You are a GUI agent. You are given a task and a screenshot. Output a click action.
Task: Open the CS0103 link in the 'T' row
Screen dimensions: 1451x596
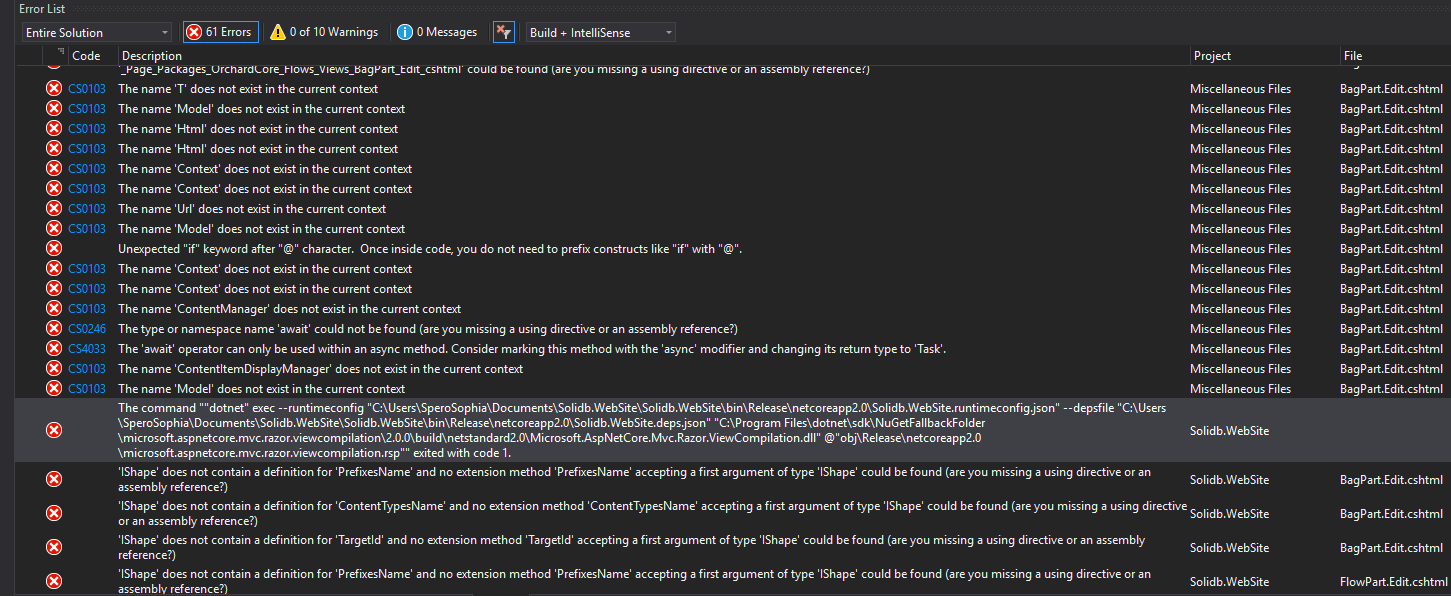click(87, 89)
